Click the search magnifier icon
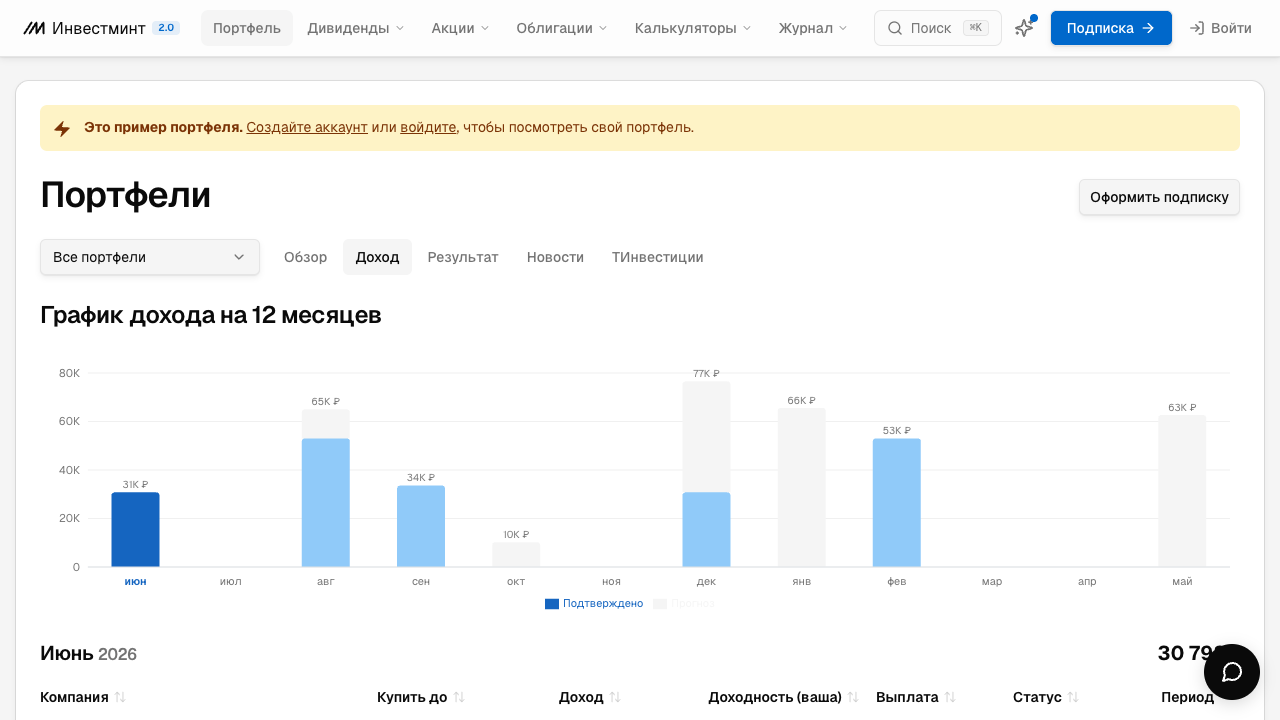Image resolution: width=1280 pixels, height=720 pixels. click(895, 28)
